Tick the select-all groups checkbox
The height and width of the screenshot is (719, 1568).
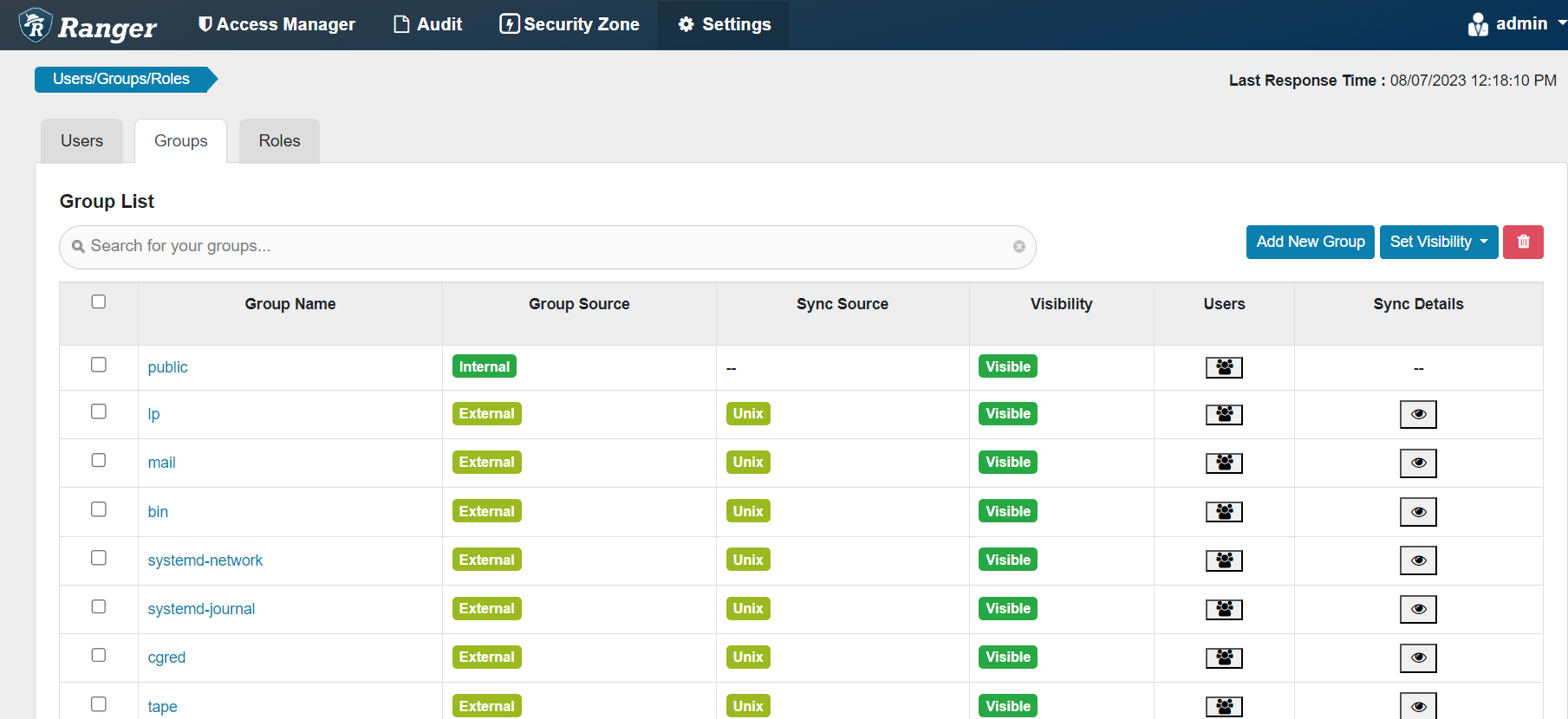[x=99, y=301]
